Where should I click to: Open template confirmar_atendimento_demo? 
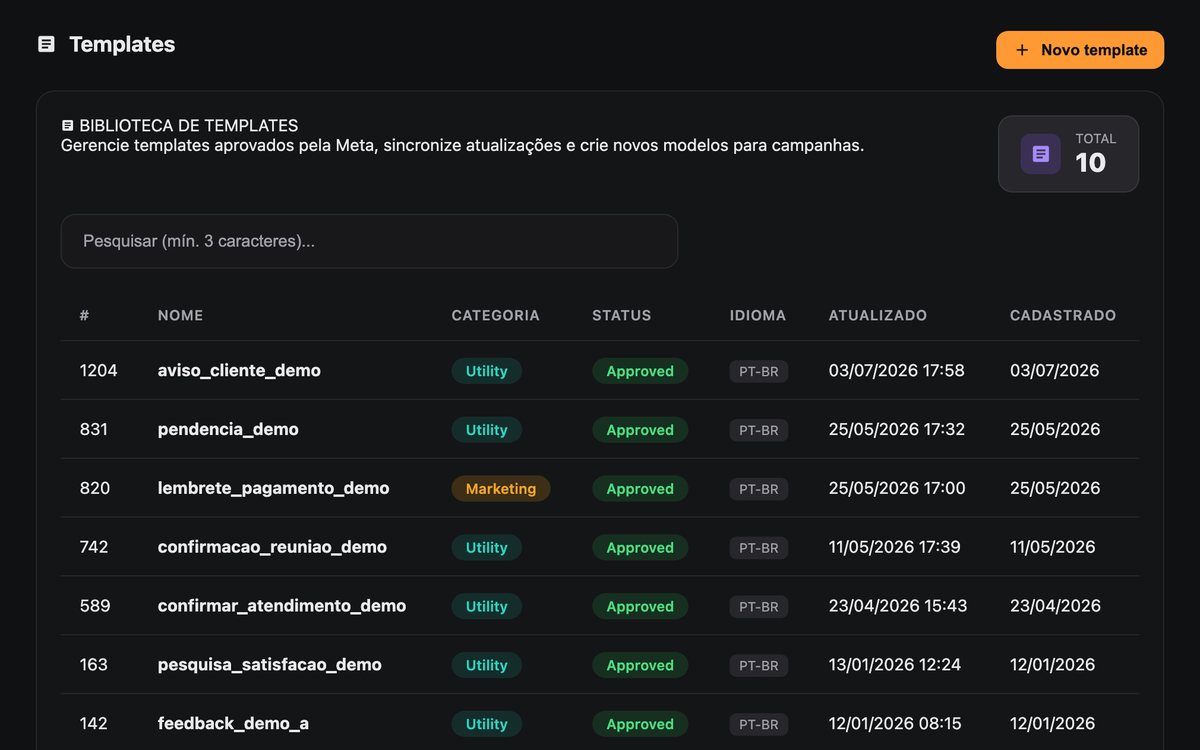pos(282,606)
